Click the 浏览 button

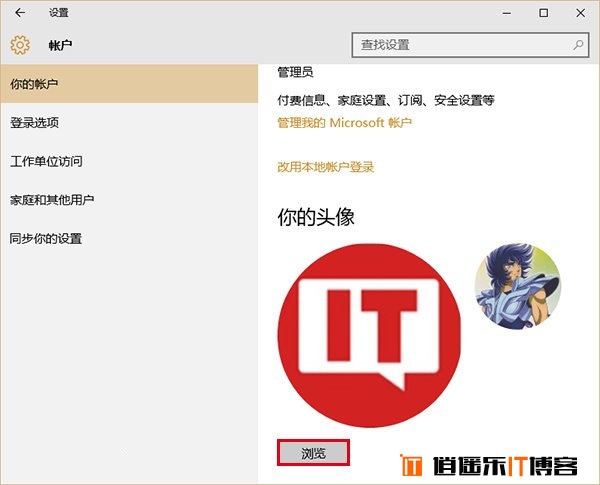click(313, 453)
